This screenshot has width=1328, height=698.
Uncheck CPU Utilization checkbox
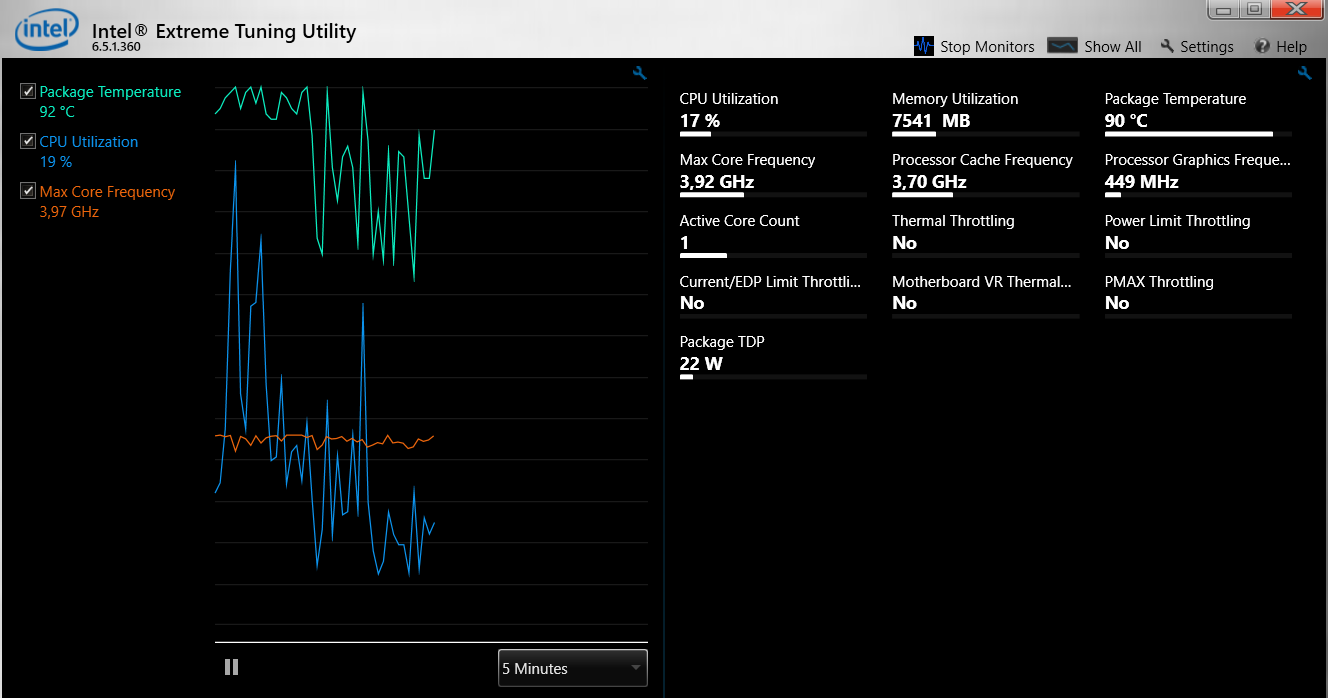point(28,142)
